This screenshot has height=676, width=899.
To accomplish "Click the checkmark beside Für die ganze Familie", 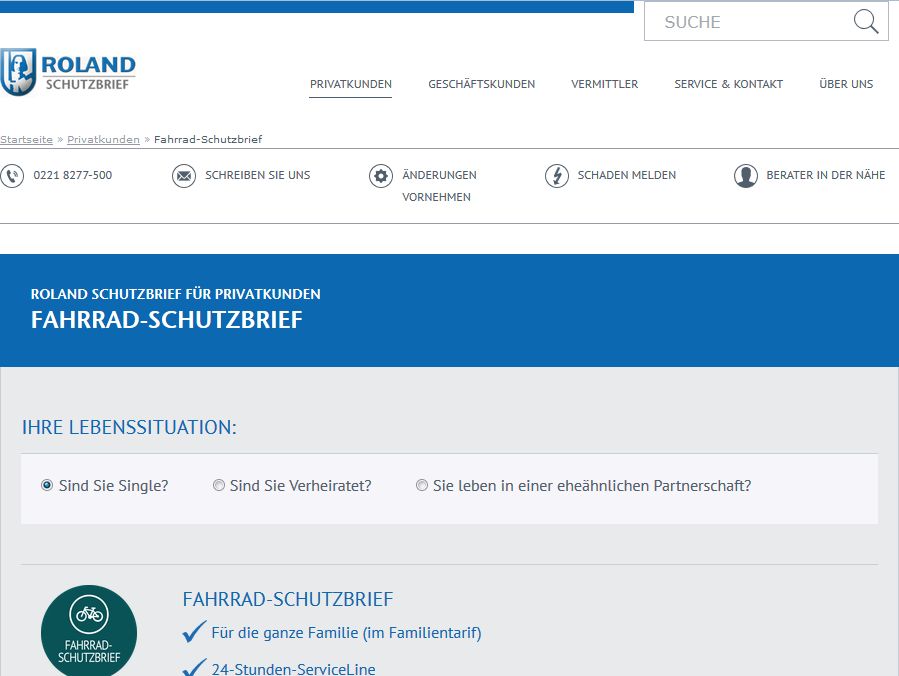I will coord(194,632).
